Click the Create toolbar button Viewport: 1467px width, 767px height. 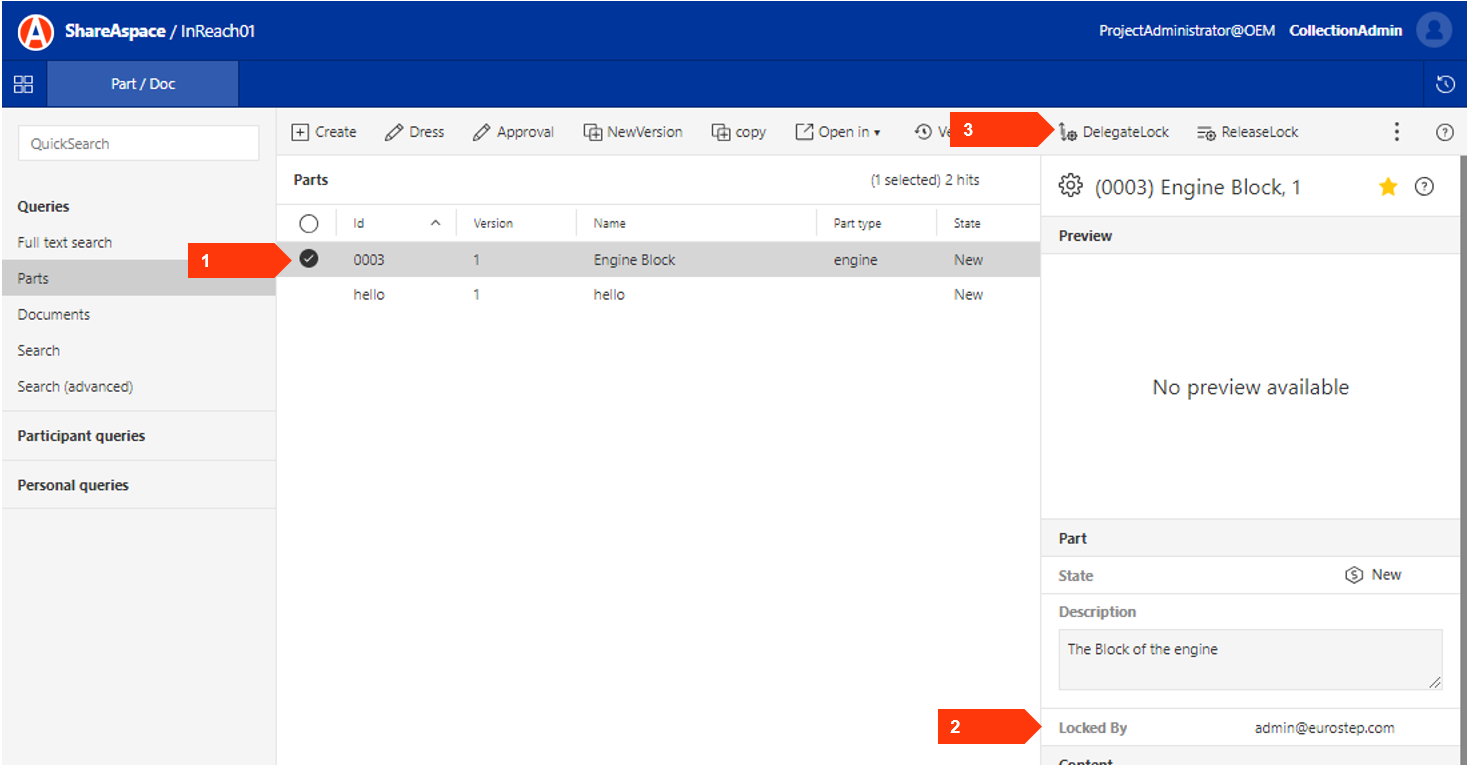[324, 132]
